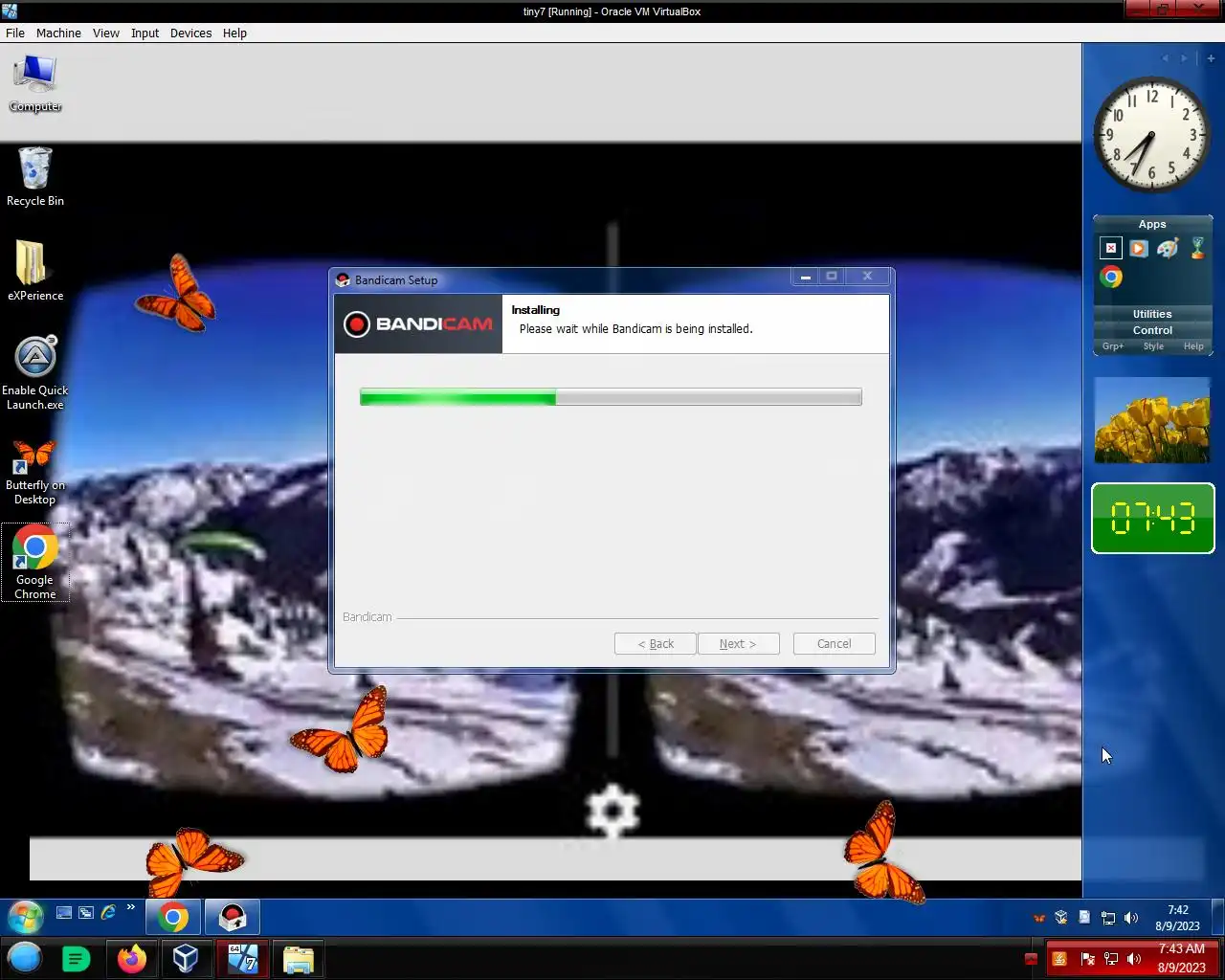Open the VirtualBox Devices menu

tap(190, 33)
